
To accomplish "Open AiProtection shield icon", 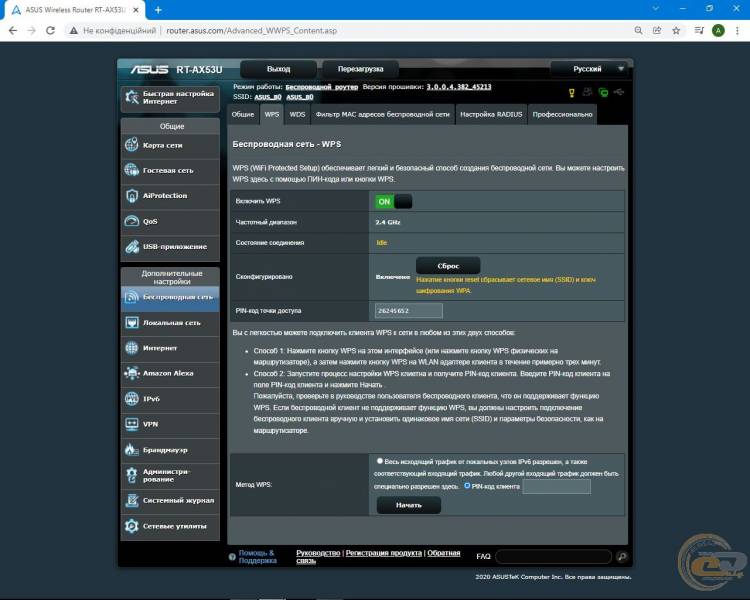I will pos(132,195).
